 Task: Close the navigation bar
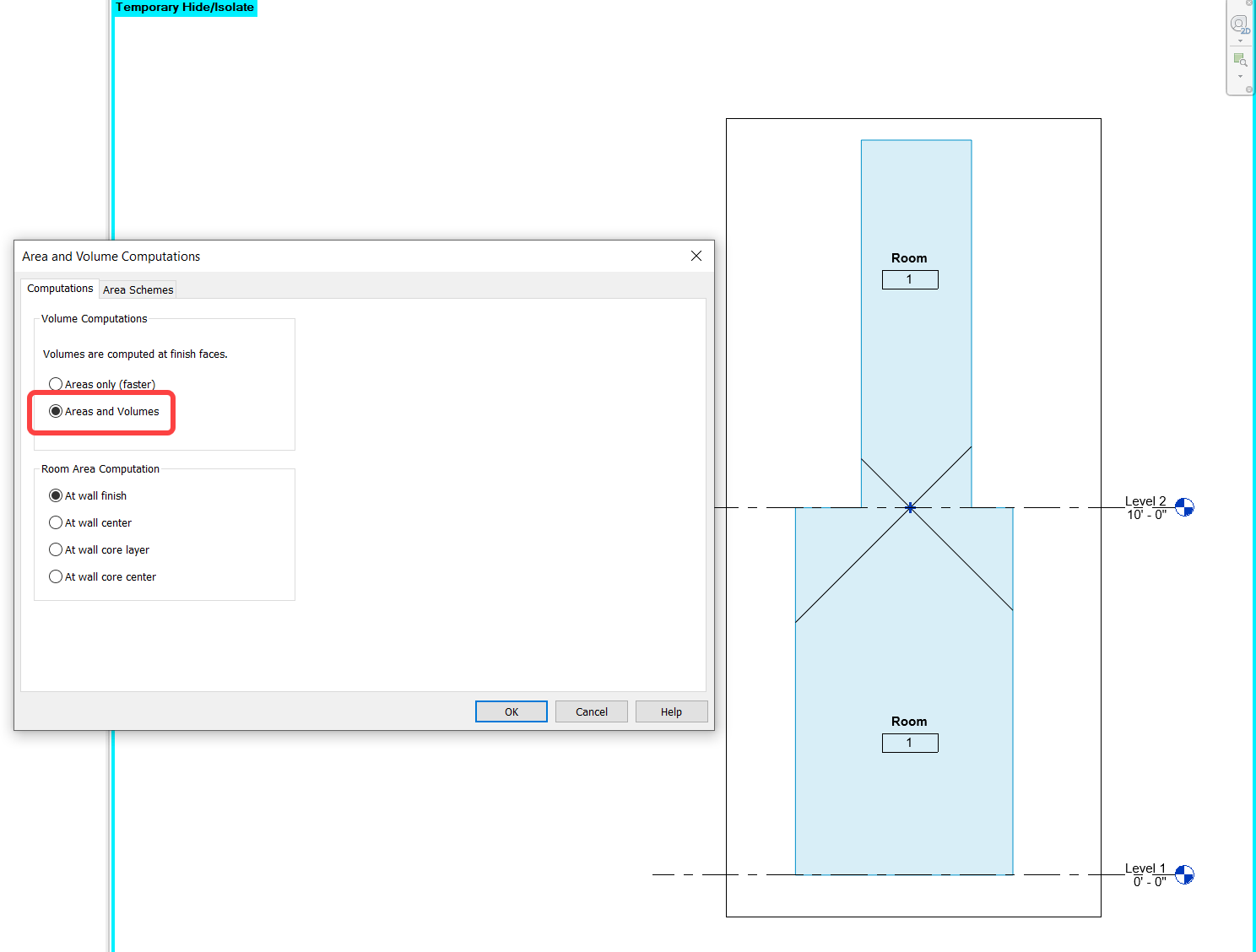point(1249,3)
